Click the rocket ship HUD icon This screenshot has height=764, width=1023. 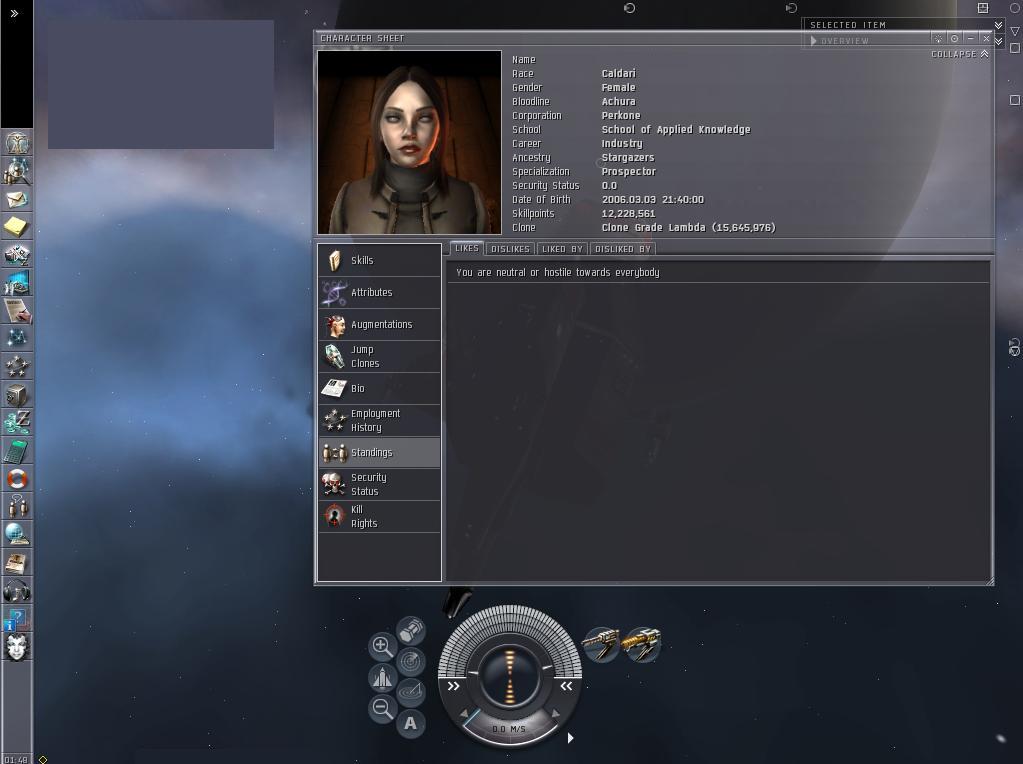pos(382,677)
